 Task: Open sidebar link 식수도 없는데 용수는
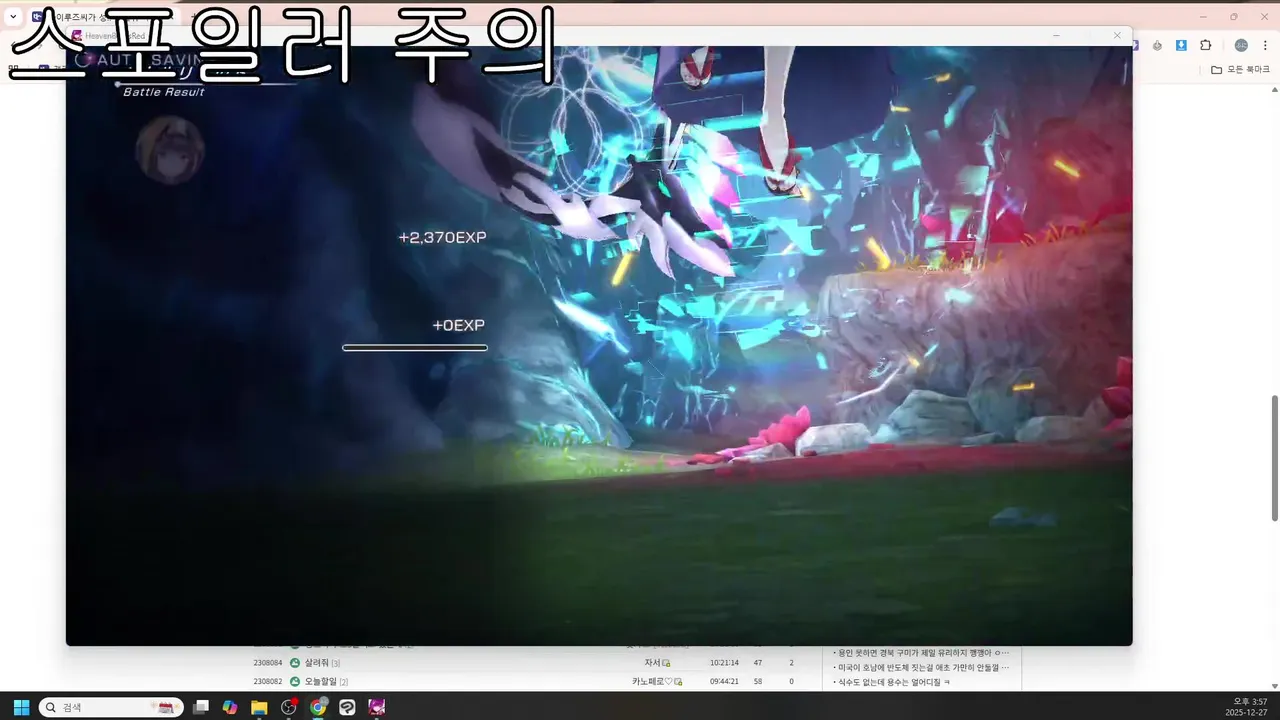click(x=892, y=682)
